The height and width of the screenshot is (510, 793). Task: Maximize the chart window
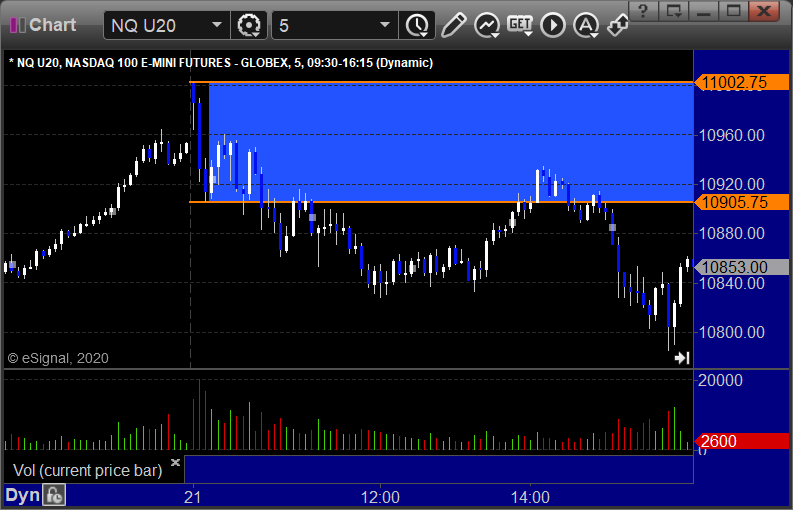[733, 11]
